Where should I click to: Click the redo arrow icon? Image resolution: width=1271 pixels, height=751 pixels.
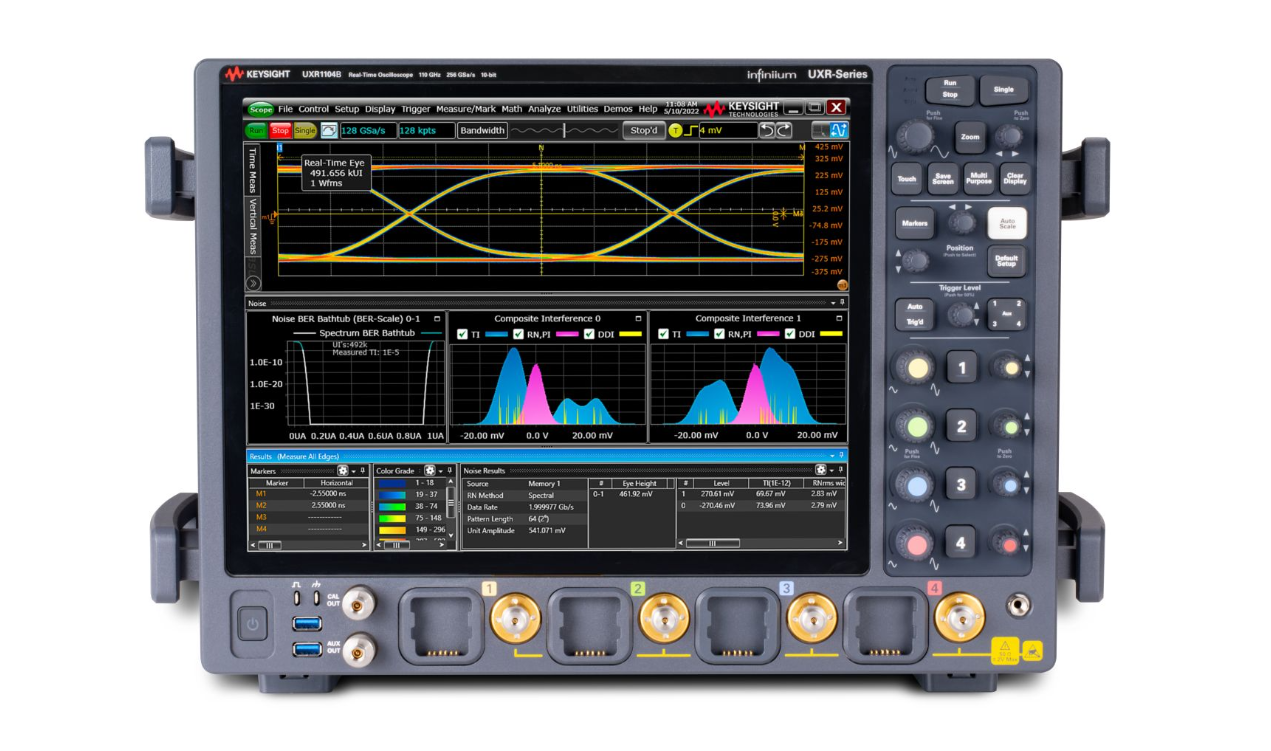point(782,130)
